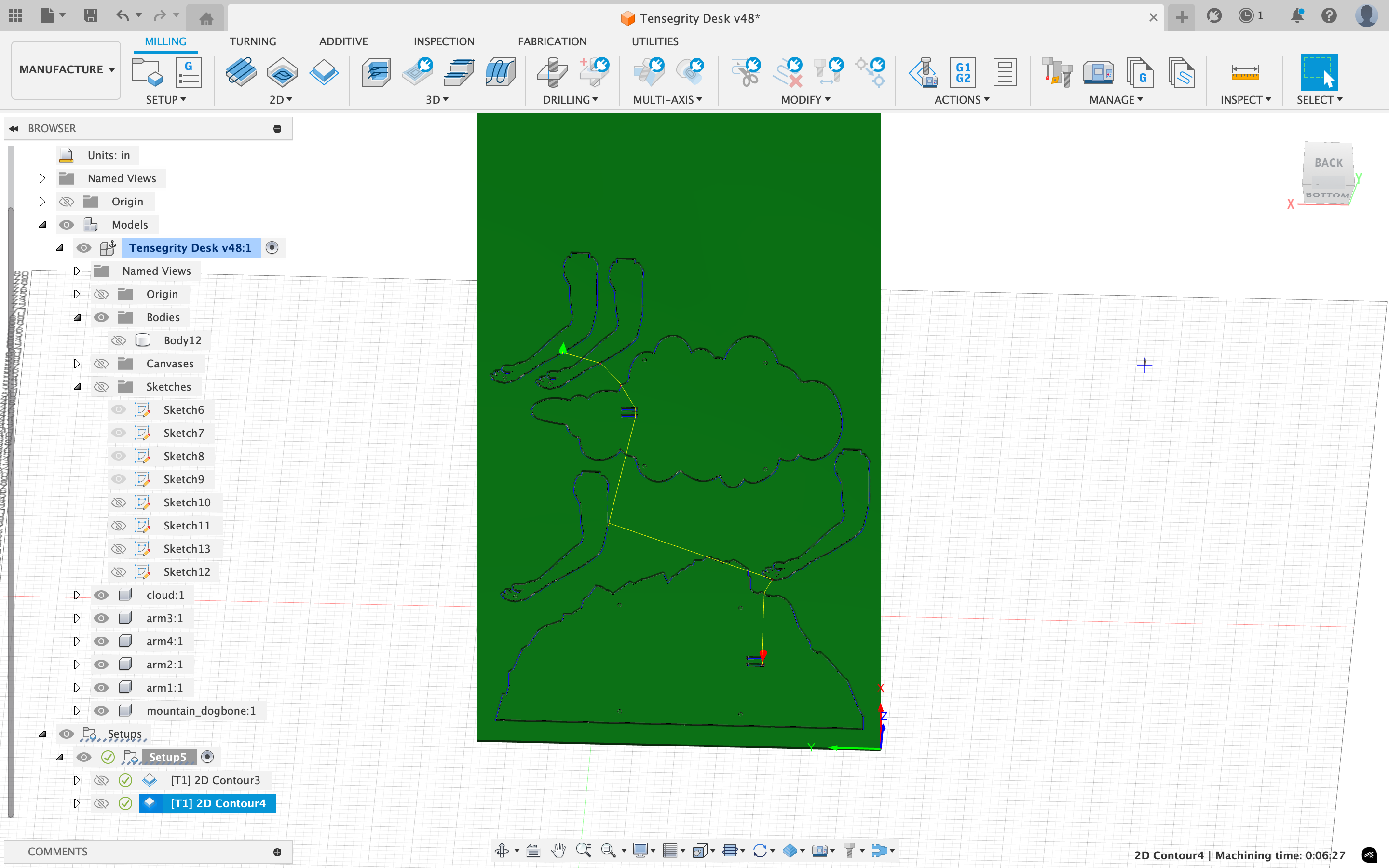Select the MILLING tab
This screenshot has height=868, width=1389.
click(165, 41)
